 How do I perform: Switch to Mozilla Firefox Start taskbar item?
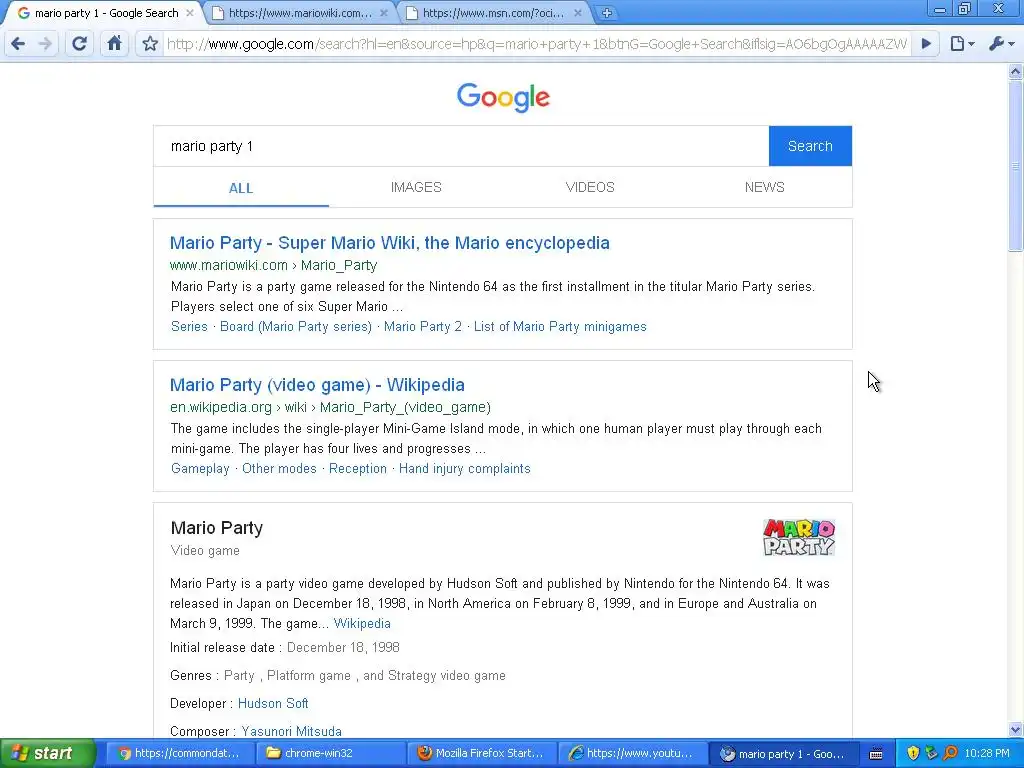[481, 754]
